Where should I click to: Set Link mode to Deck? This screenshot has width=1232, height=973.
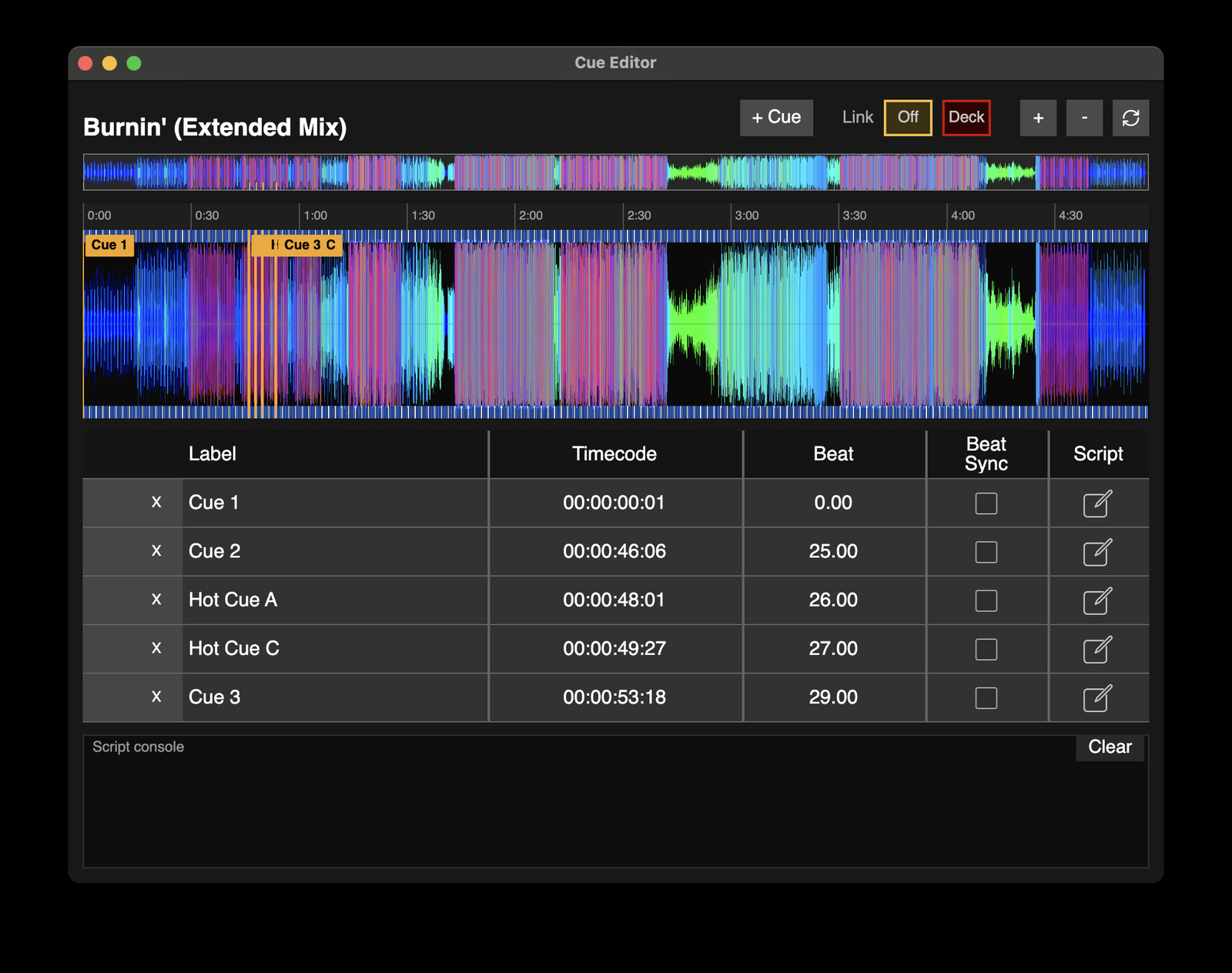[966, 118]
